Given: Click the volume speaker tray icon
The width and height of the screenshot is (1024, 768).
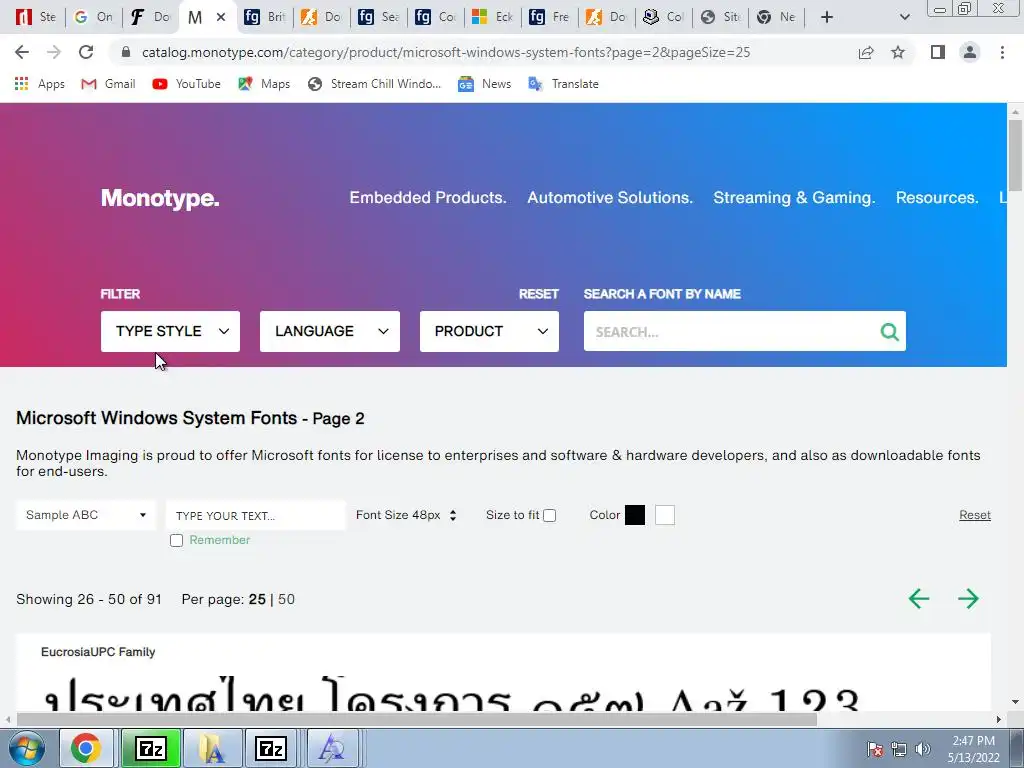Looking at the screenshot, I should [923, 749].
